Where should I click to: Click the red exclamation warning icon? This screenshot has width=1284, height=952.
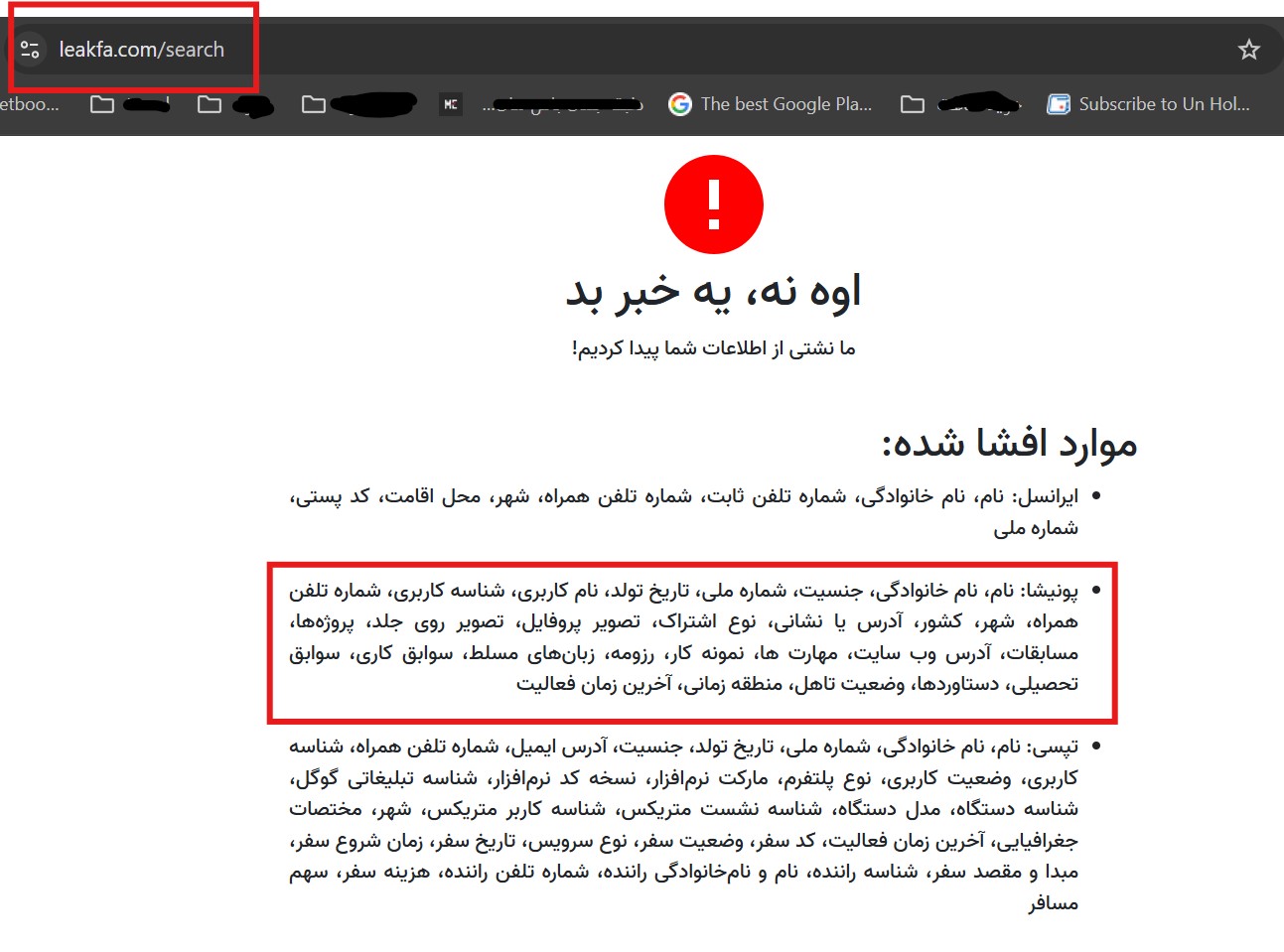(x=713, y=204)
